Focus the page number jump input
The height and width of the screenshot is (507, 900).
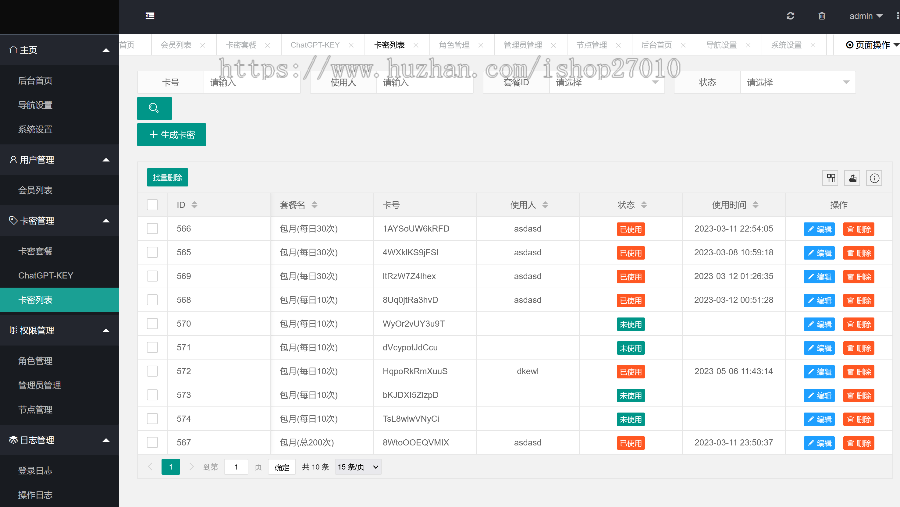236,467
